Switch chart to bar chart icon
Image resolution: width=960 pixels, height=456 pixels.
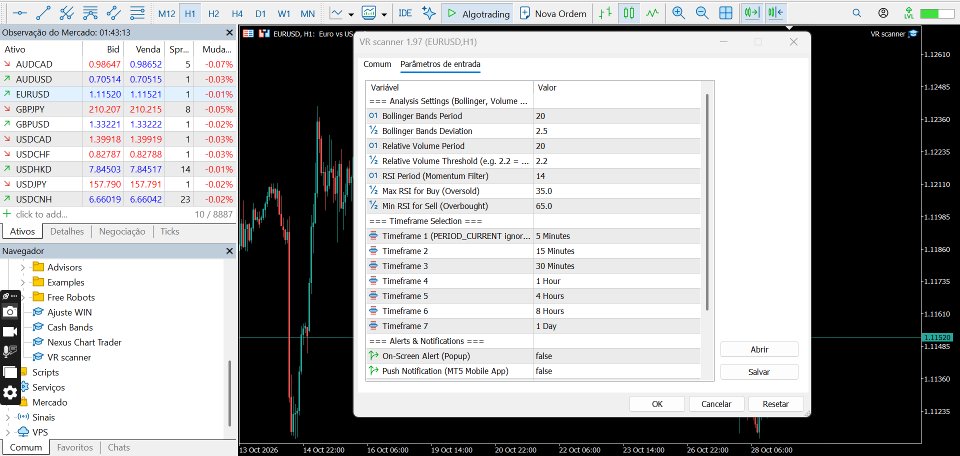tap(605, 13)
